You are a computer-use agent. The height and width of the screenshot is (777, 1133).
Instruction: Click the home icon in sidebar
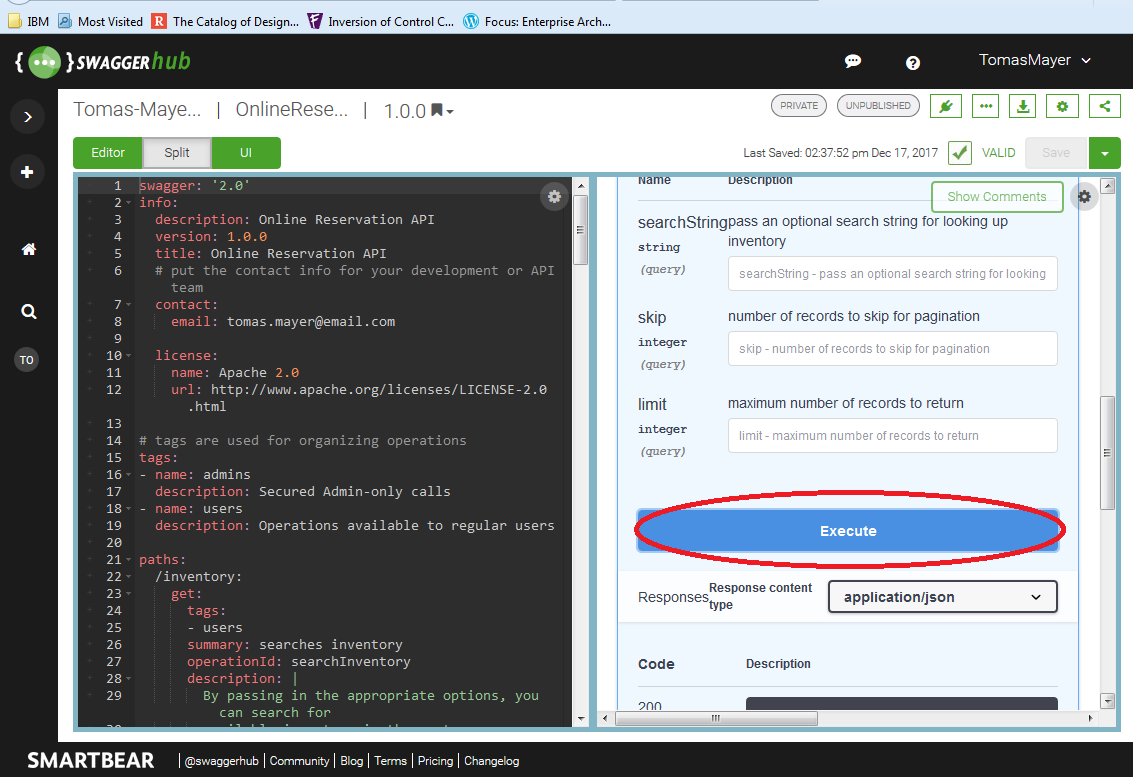28,250
